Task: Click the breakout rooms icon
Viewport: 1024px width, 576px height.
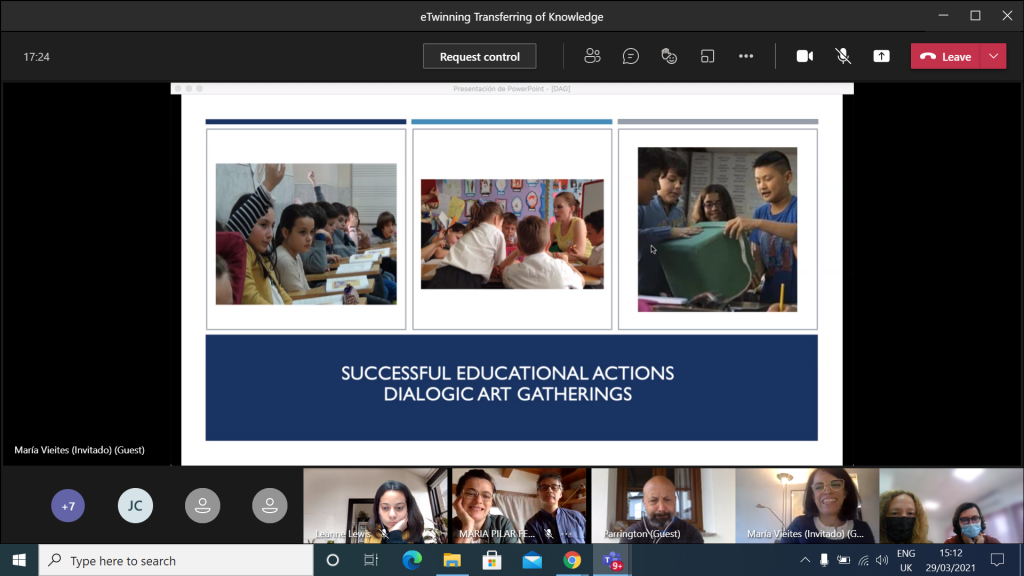Action: (707, 56)
